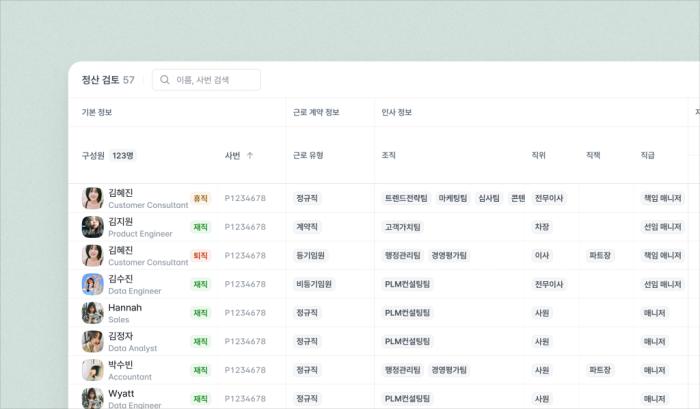Click the 구성원 column header
Viewport: 700px width, 409px height.
tap(93, 155)
